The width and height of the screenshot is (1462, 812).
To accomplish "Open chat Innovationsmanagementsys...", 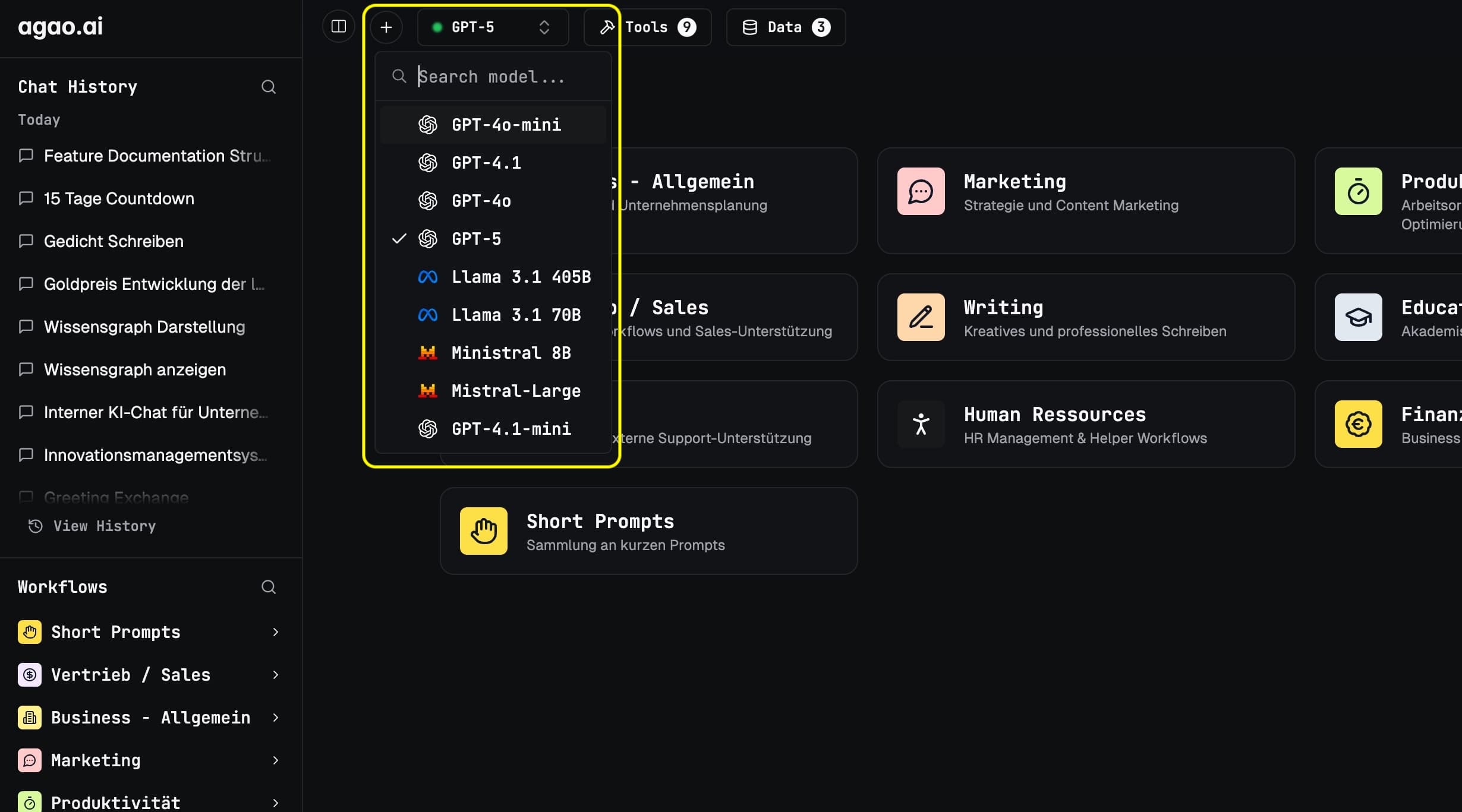I will tap(145, 455).
